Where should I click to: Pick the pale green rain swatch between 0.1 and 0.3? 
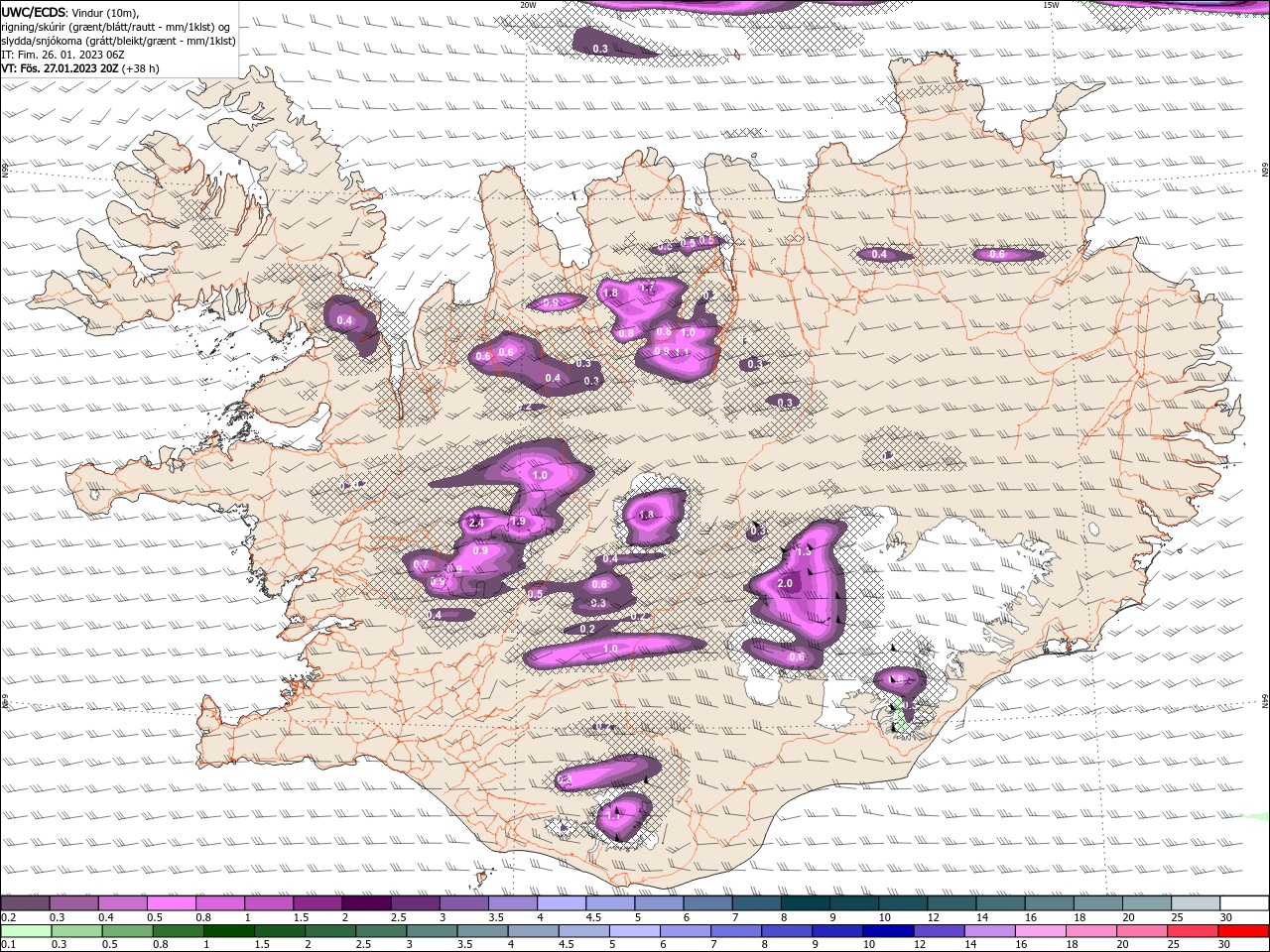tap(27, 931)
